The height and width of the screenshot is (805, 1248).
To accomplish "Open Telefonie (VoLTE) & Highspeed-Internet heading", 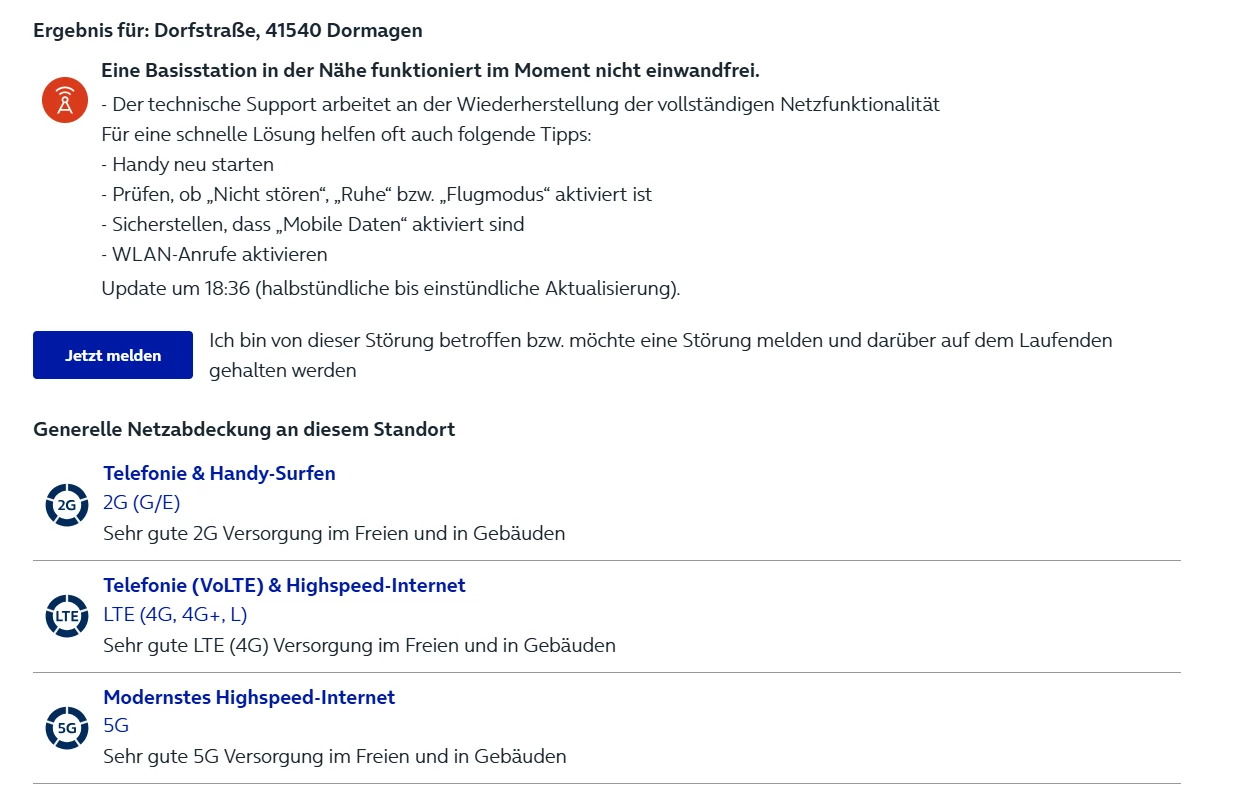I will coord(284,585).
